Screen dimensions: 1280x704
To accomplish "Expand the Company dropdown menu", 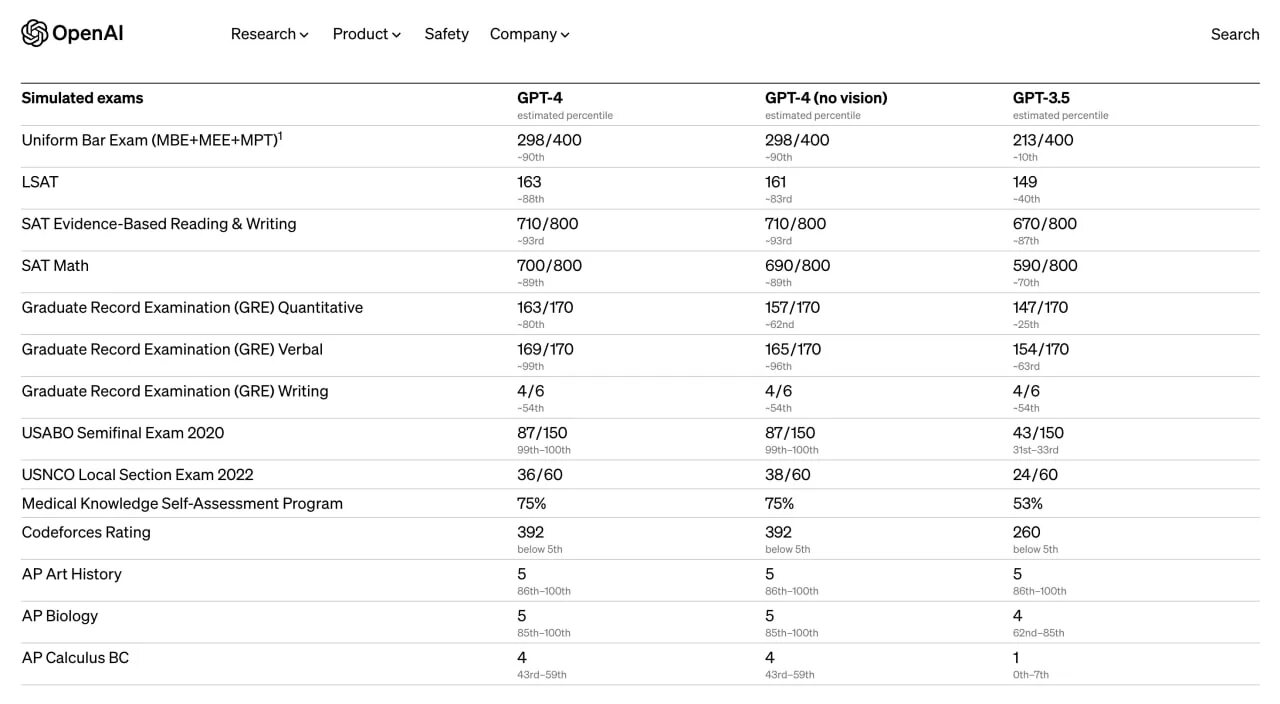I will coord(529,34).
